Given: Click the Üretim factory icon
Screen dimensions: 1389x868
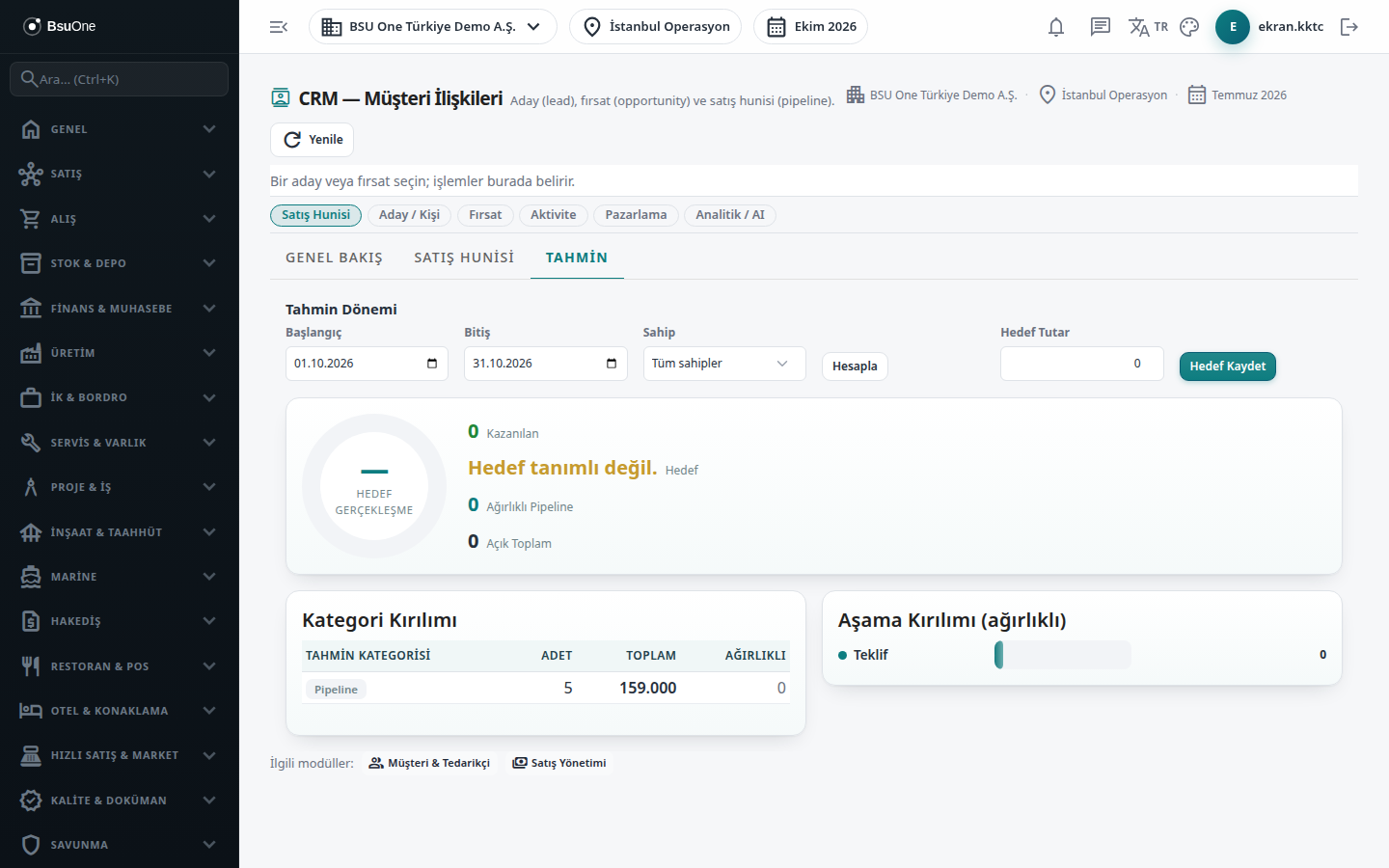Looking at the screenshot, I should click(31, 353).
